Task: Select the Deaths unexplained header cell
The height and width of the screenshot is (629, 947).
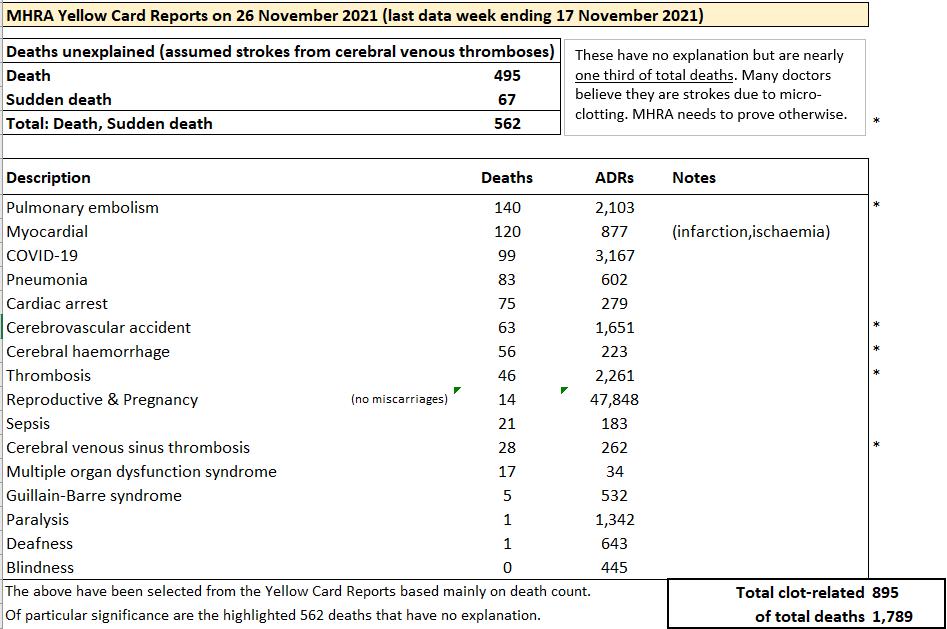Action: point(280,51)
